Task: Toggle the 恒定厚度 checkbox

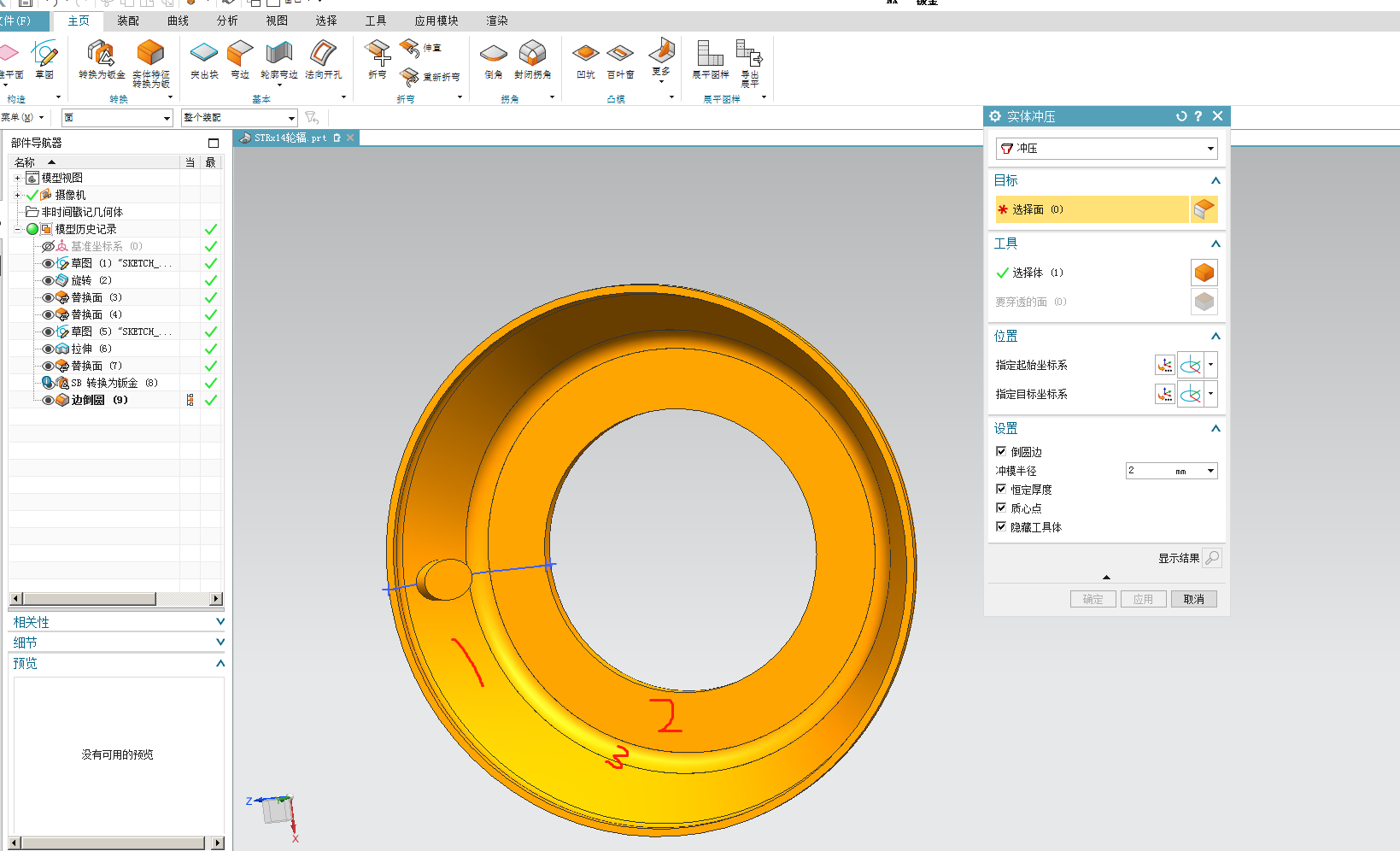Action: click(x=1001, y=489)
